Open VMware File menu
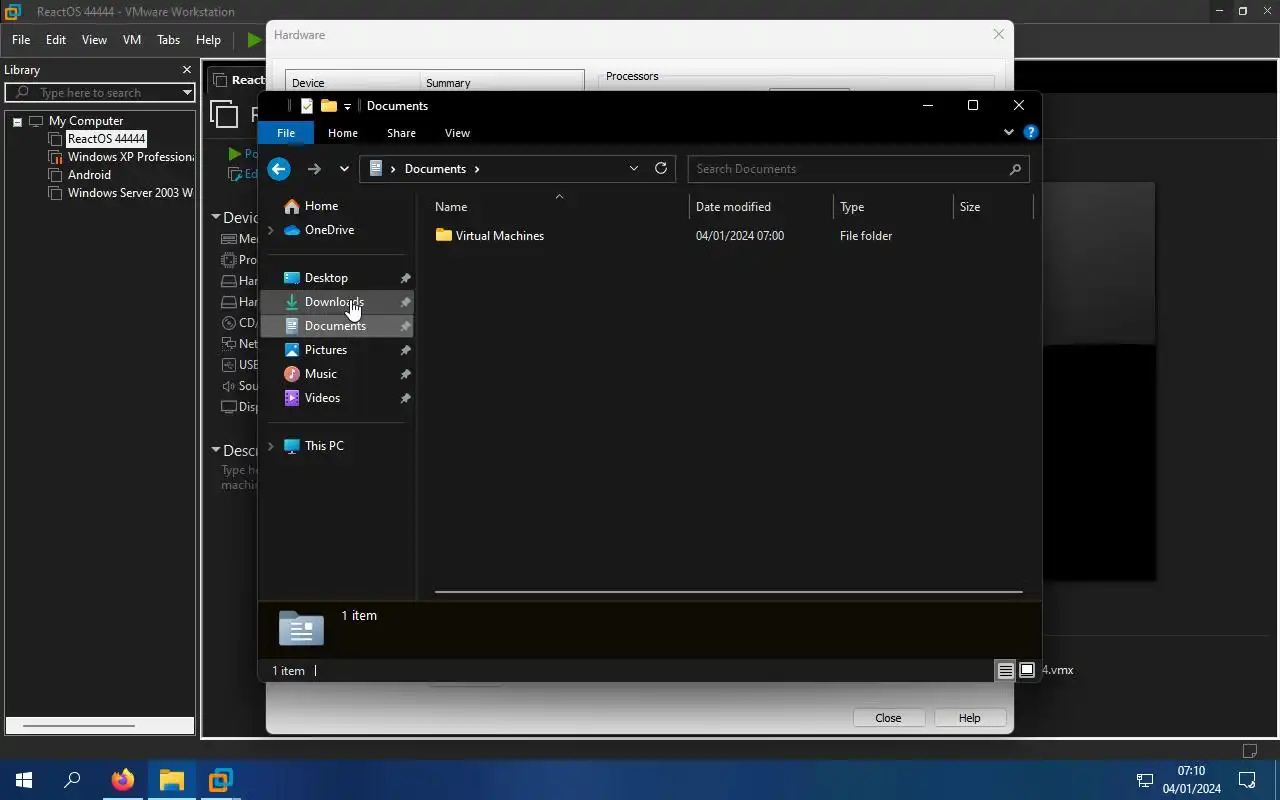 [21, 40]
